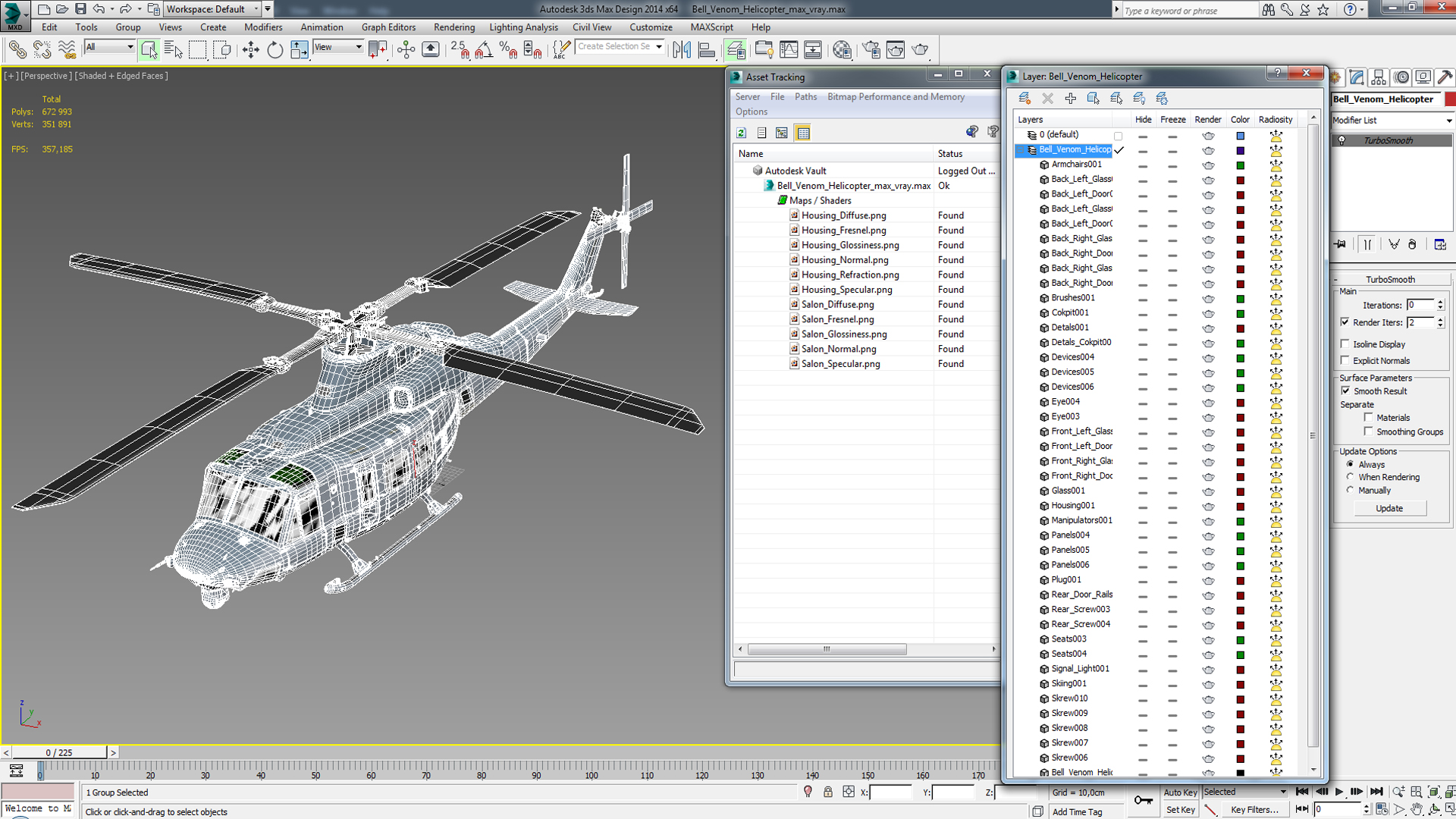Open the Modify panel tab icon
Screen dimensions: 1456x819
1357,77
